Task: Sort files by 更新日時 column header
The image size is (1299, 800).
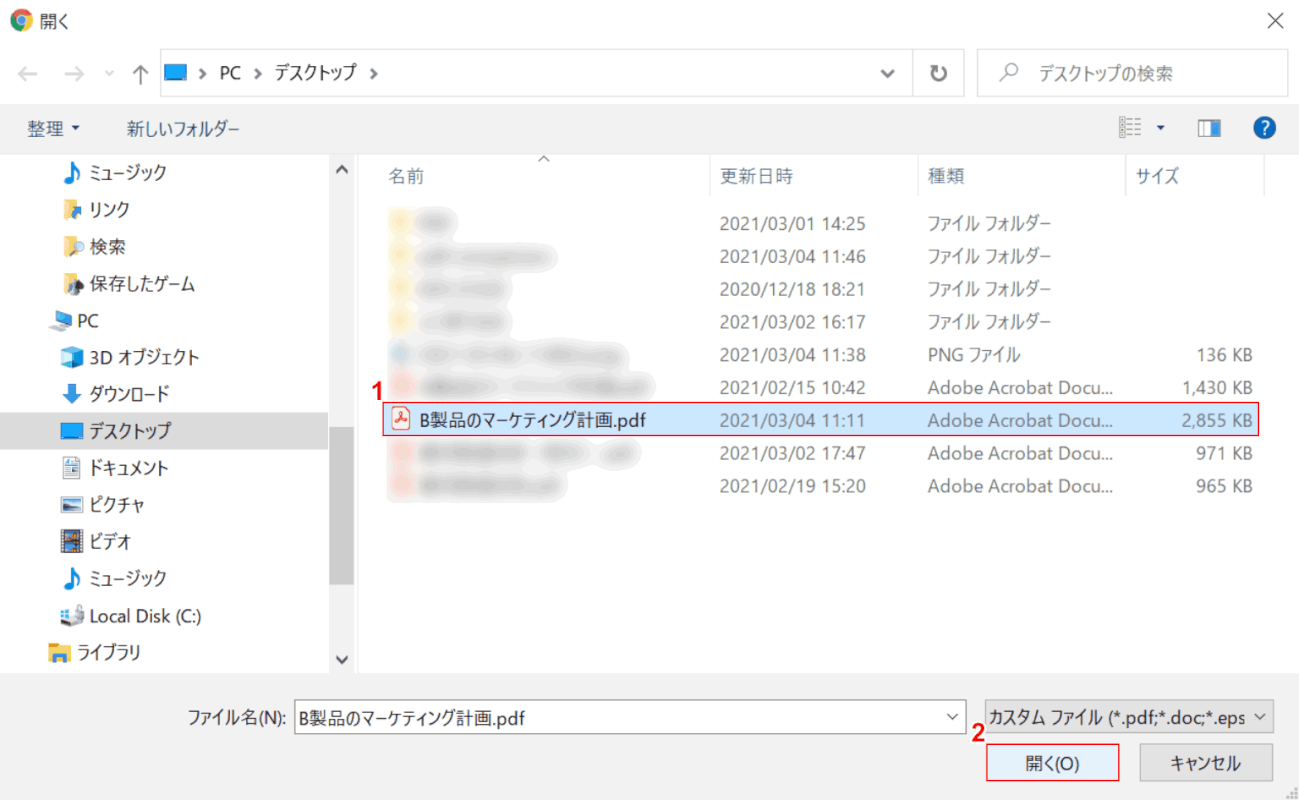Action: (x=756, y=176)
